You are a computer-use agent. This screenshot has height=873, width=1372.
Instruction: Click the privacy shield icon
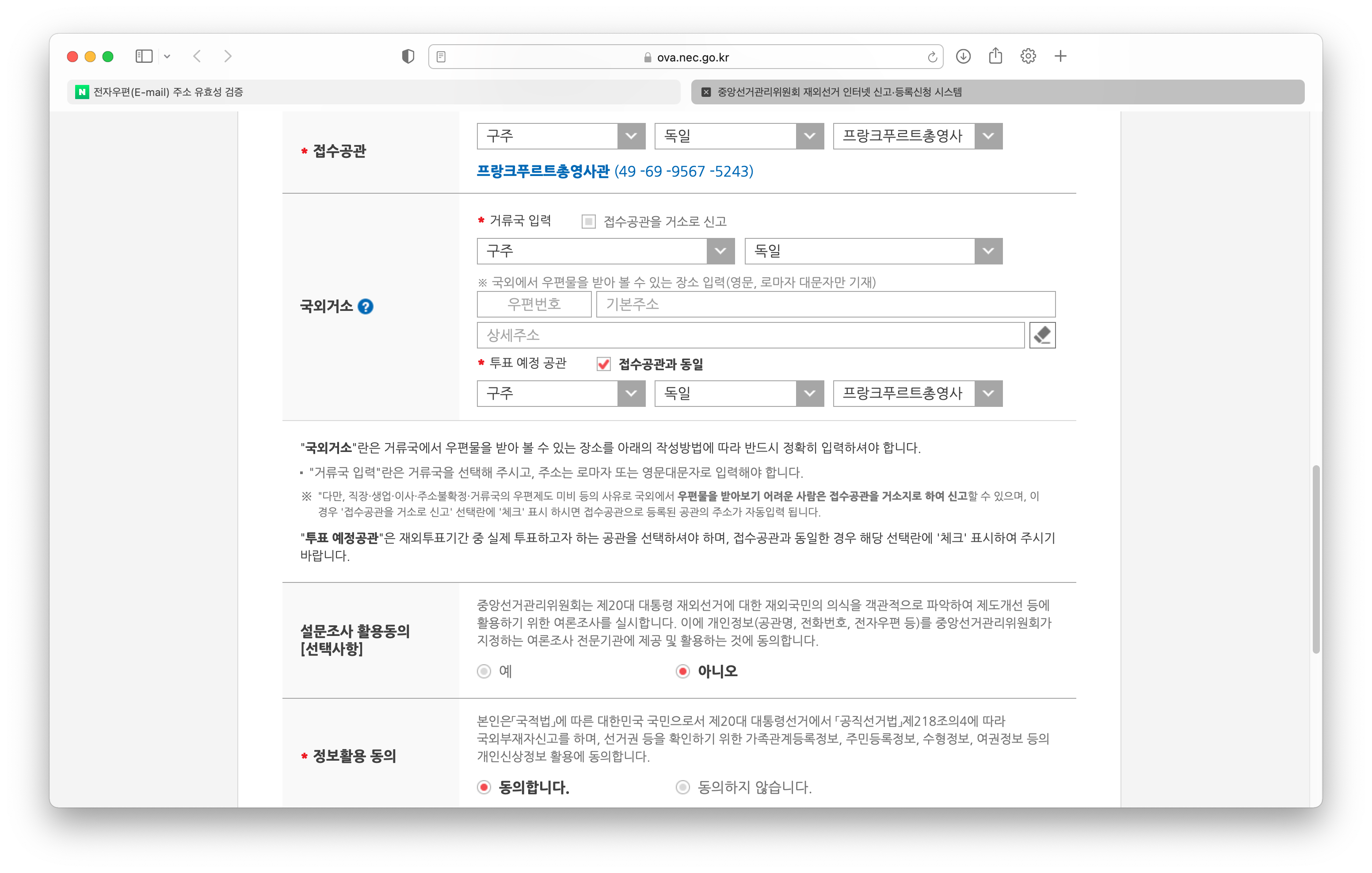tap(408, 57)
